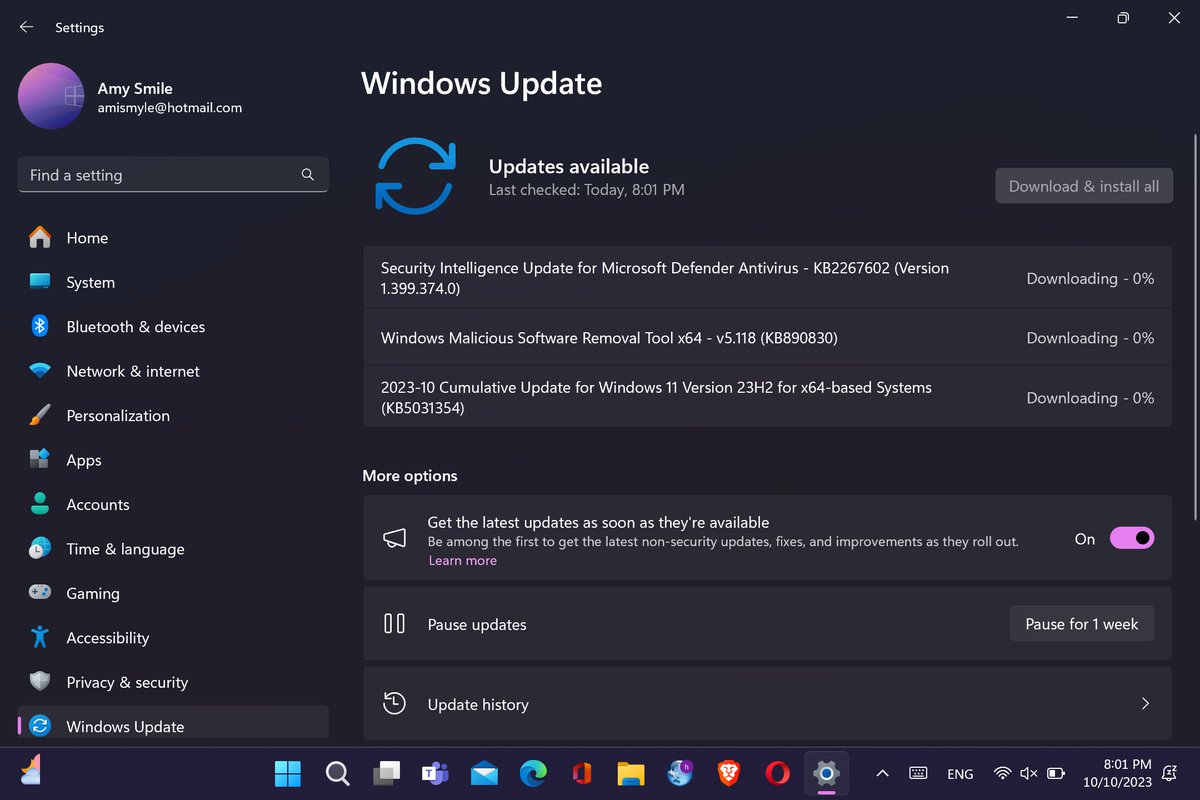Click the touch keyboard tray icon
This screenshot has width=1200, height=800.
point(918,773)
